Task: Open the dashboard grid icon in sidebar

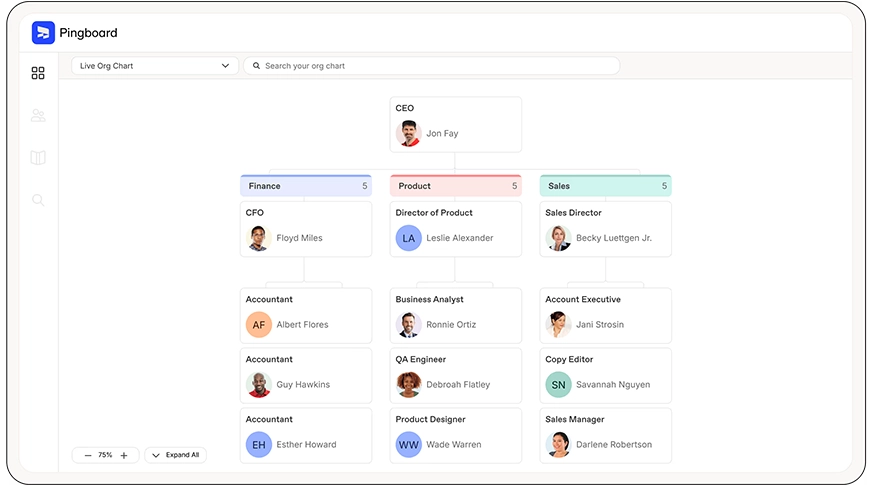Action: [38, 73]
